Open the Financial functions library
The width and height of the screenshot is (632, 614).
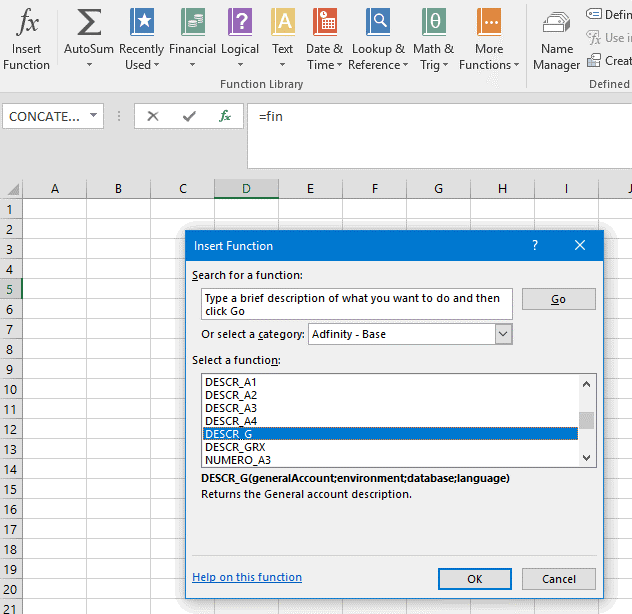pyautogui.click(x=192, y=38)
